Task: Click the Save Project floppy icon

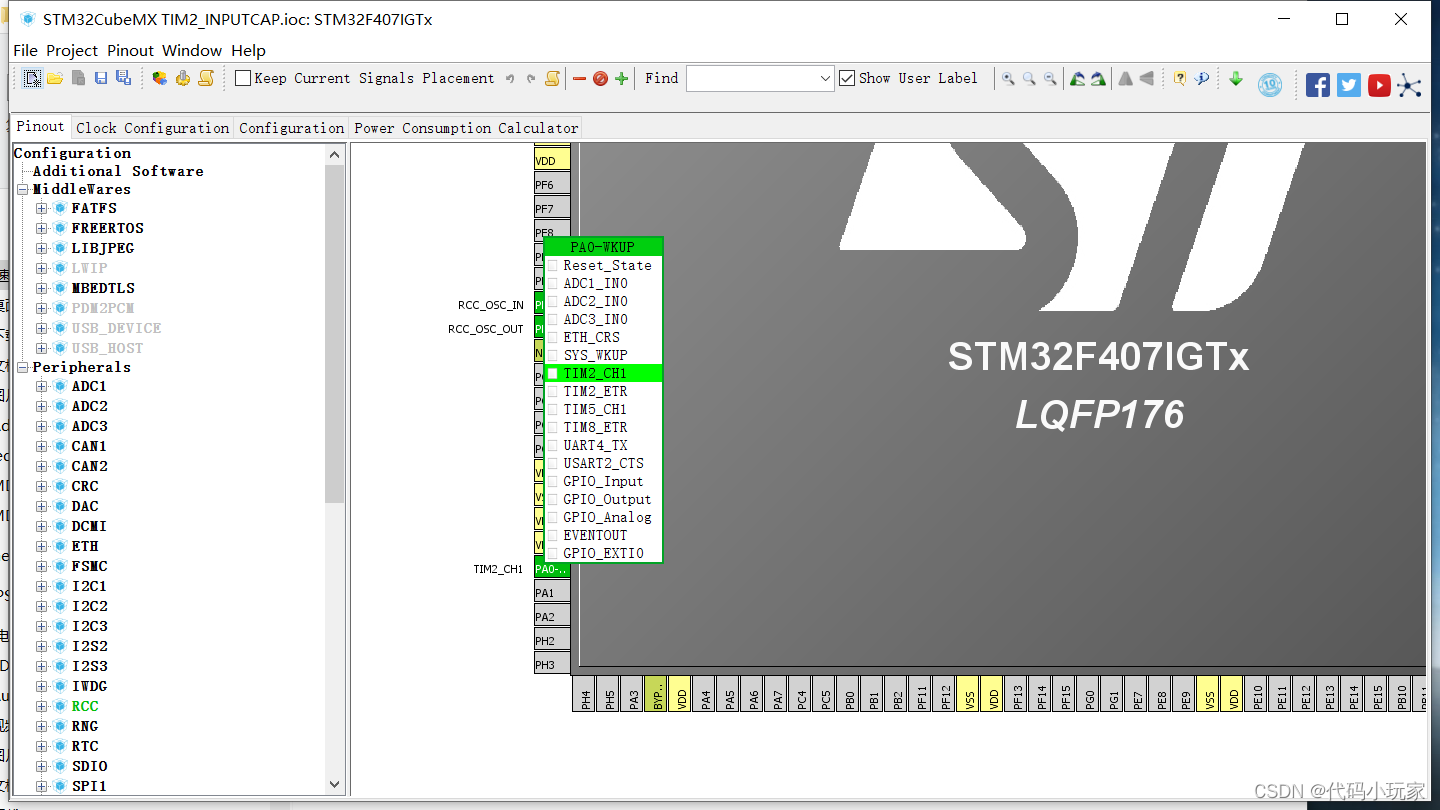Action: [101, 78]
